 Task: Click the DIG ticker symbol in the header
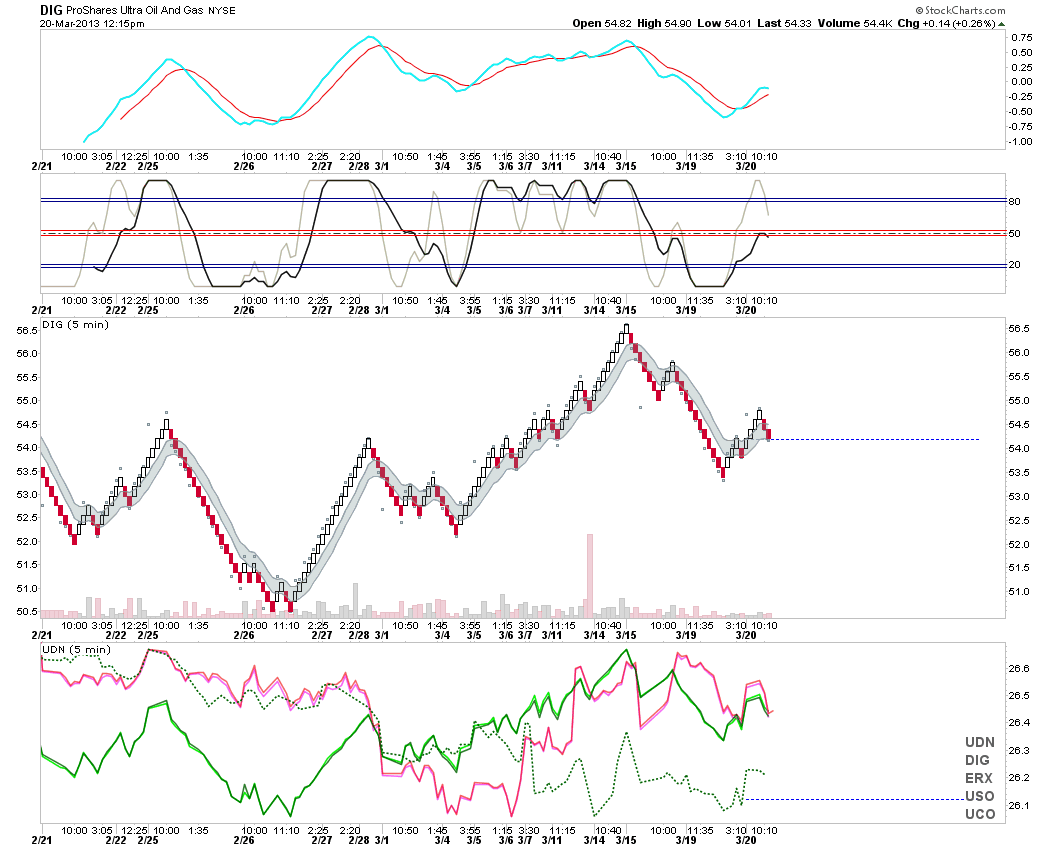coord(51,10)
